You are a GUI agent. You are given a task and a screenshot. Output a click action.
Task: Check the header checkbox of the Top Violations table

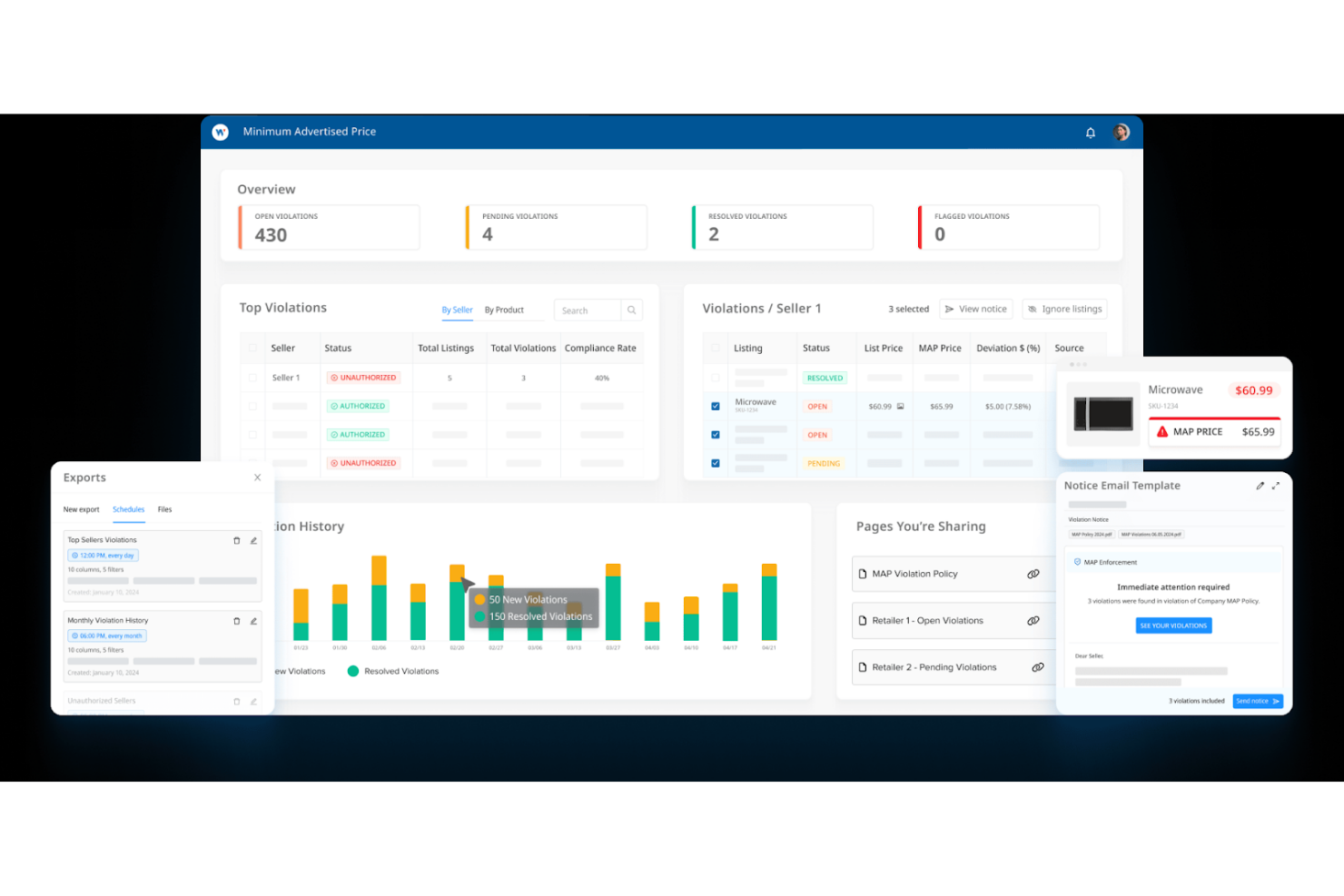click(252, 348)
